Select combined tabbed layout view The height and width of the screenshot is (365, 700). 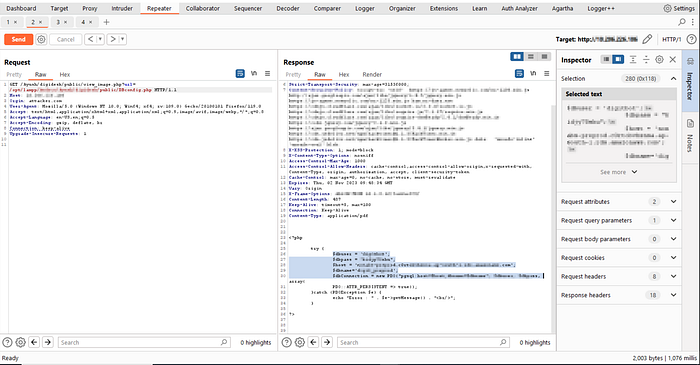(x=544, y=56)
